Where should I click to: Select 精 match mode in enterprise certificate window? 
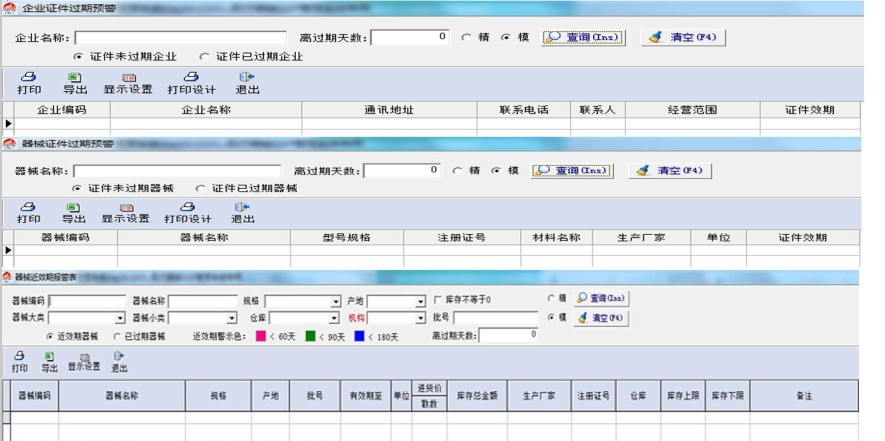coord(466,37)
